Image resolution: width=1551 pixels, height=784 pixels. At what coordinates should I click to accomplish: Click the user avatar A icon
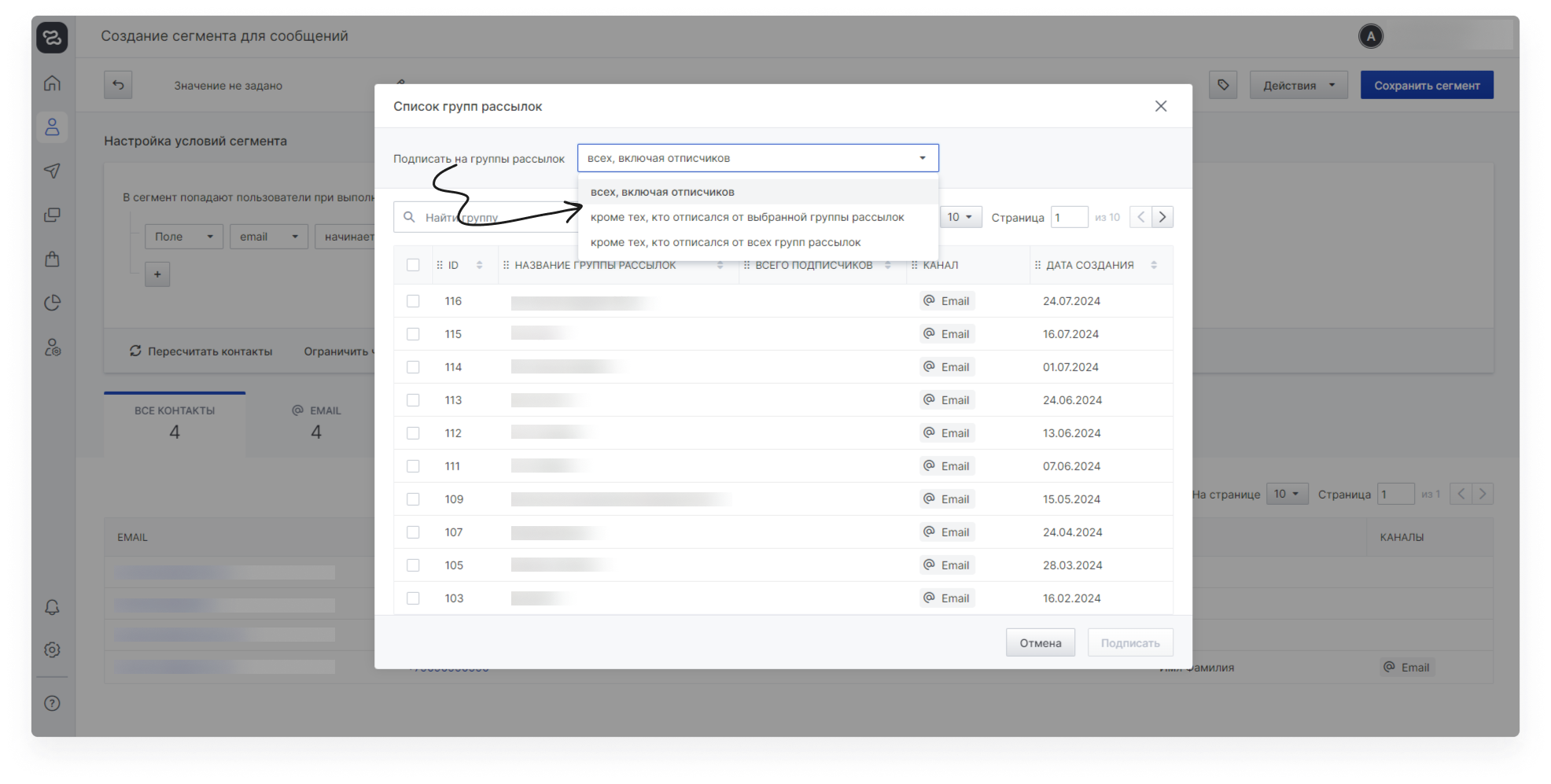point(1371,36)
